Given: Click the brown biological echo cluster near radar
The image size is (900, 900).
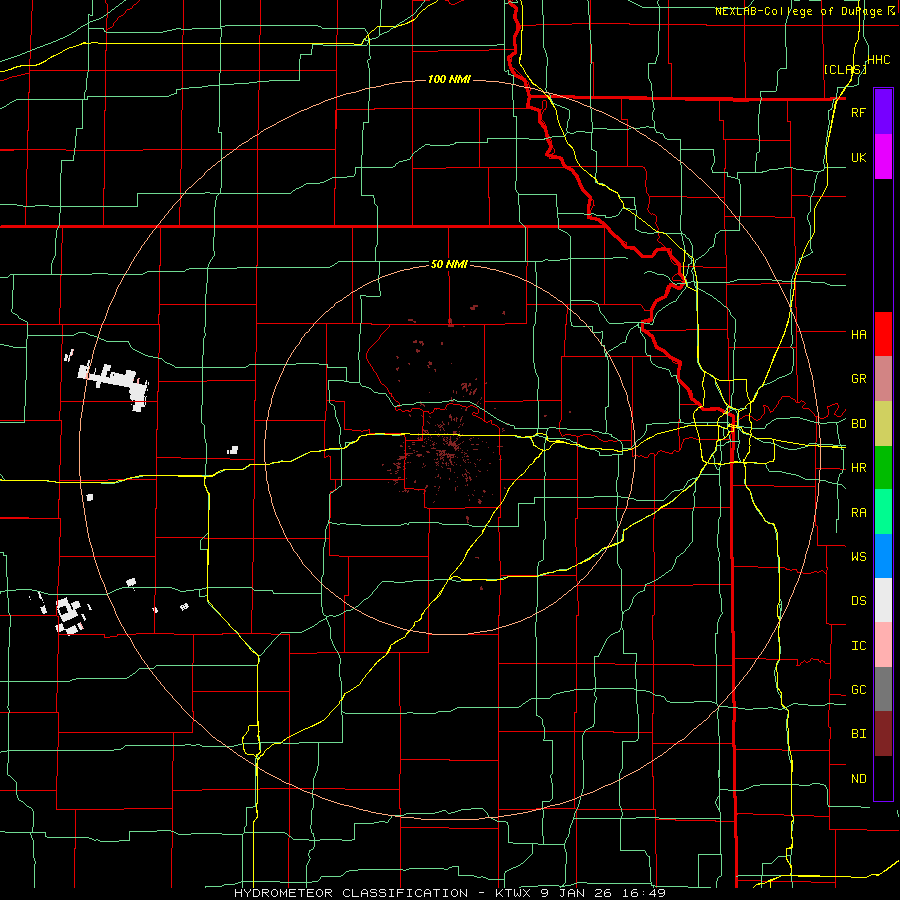Looking at the screenshot, I should point(445,456).
